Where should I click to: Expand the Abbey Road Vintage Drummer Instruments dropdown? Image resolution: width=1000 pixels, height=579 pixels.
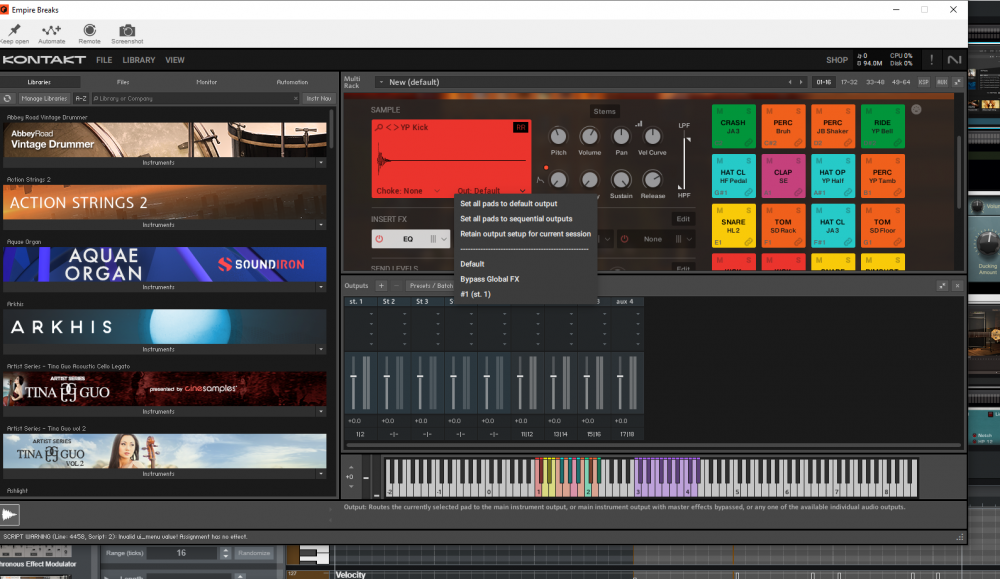[321, 162]
